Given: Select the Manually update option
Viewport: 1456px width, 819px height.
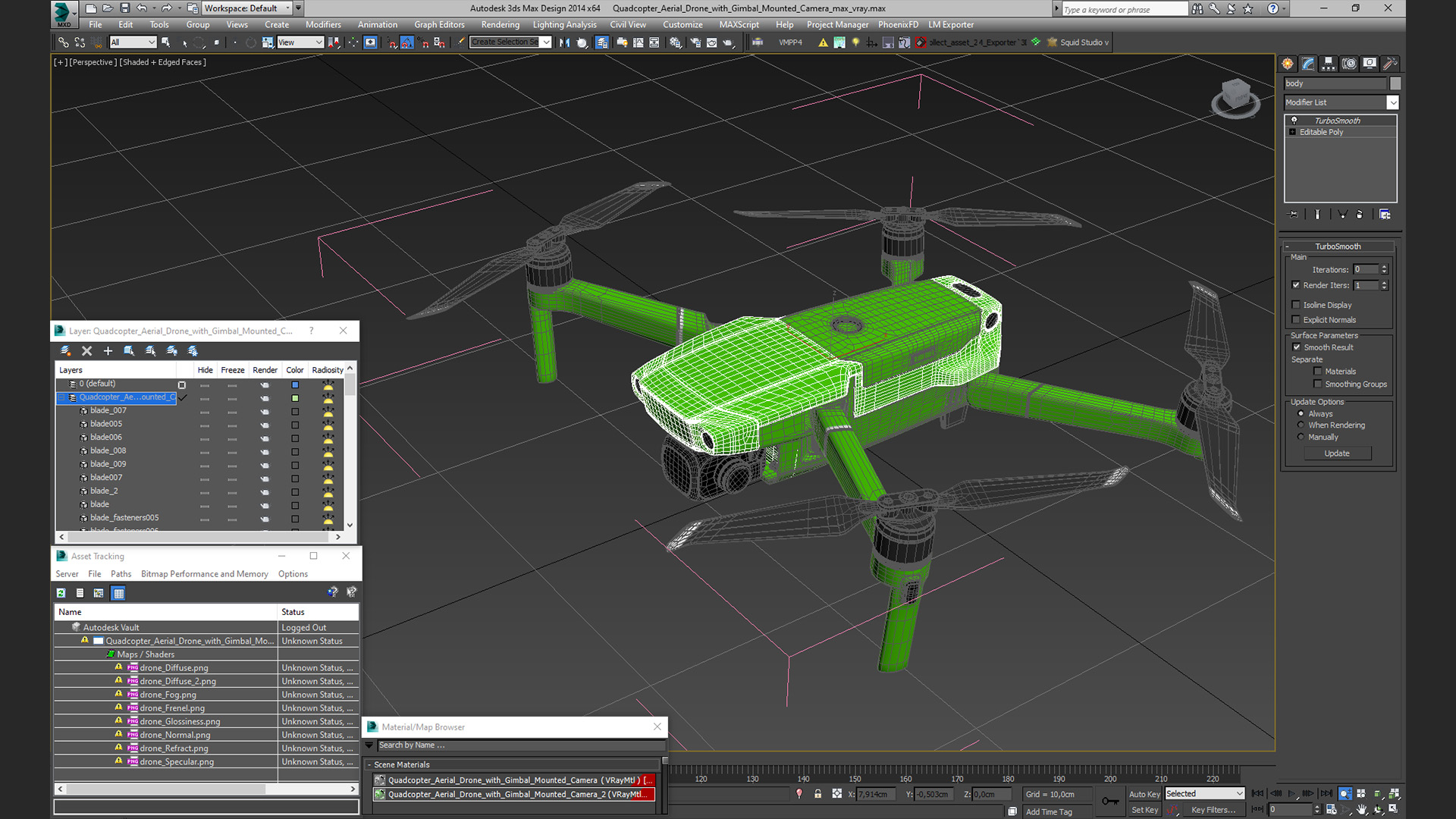Looking at the screenshot, I should coord(1301,438).
